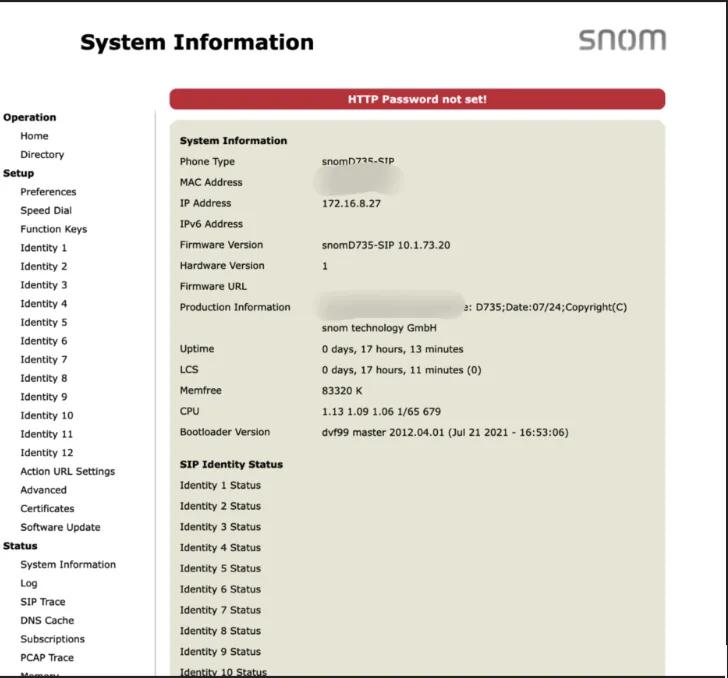The width and height of the screenshot is (728, 678).
Task: Open the Certificates page
Action: click(47, 508)
